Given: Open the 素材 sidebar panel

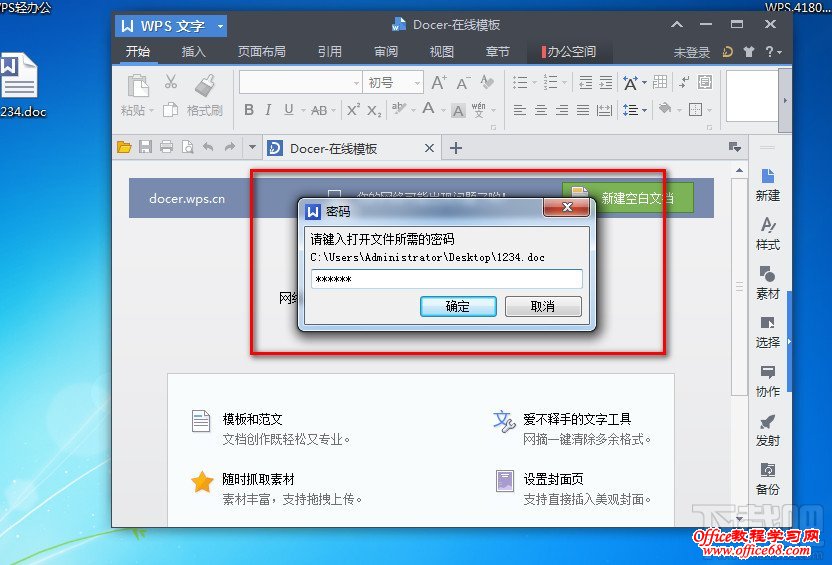Looking at the screenshot, I should (767, 283).
